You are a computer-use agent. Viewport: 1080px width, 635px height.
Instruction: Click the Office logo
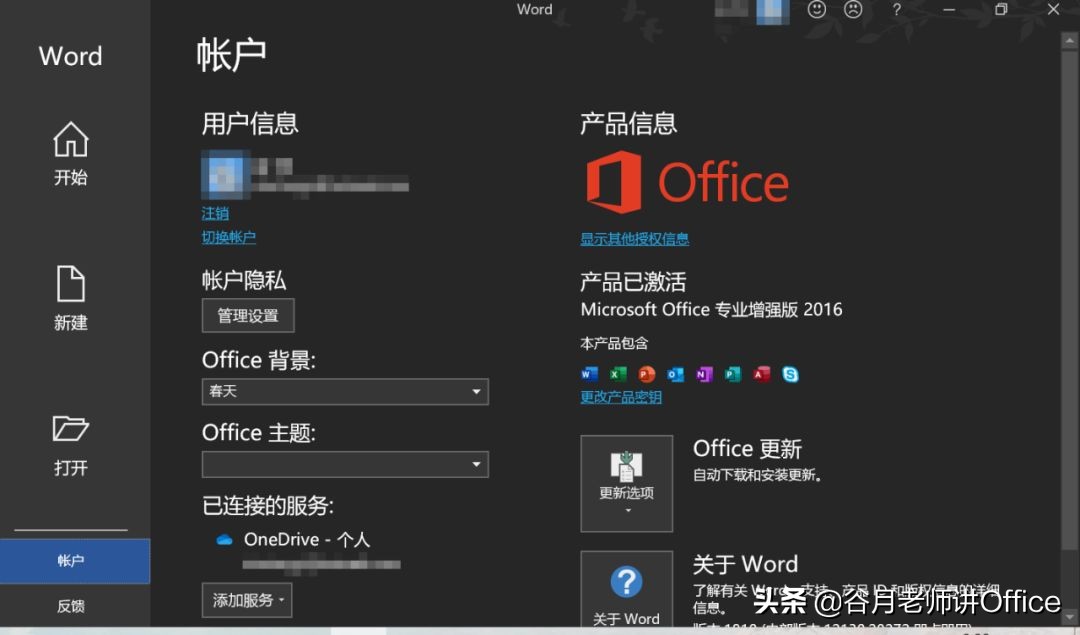687,183
